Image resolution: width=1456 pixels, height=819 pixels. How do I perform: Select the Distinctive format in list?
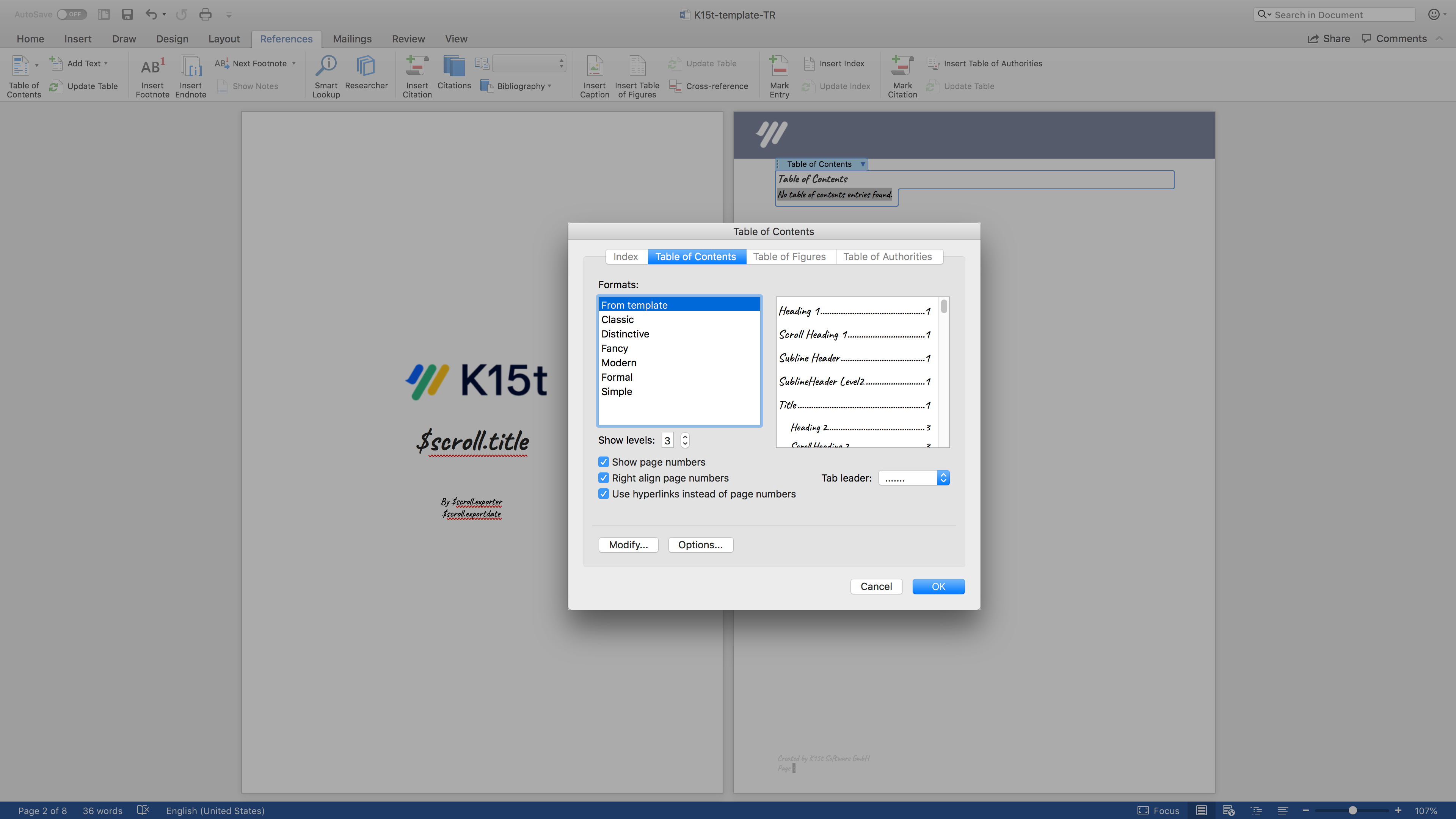click(625, 334)
